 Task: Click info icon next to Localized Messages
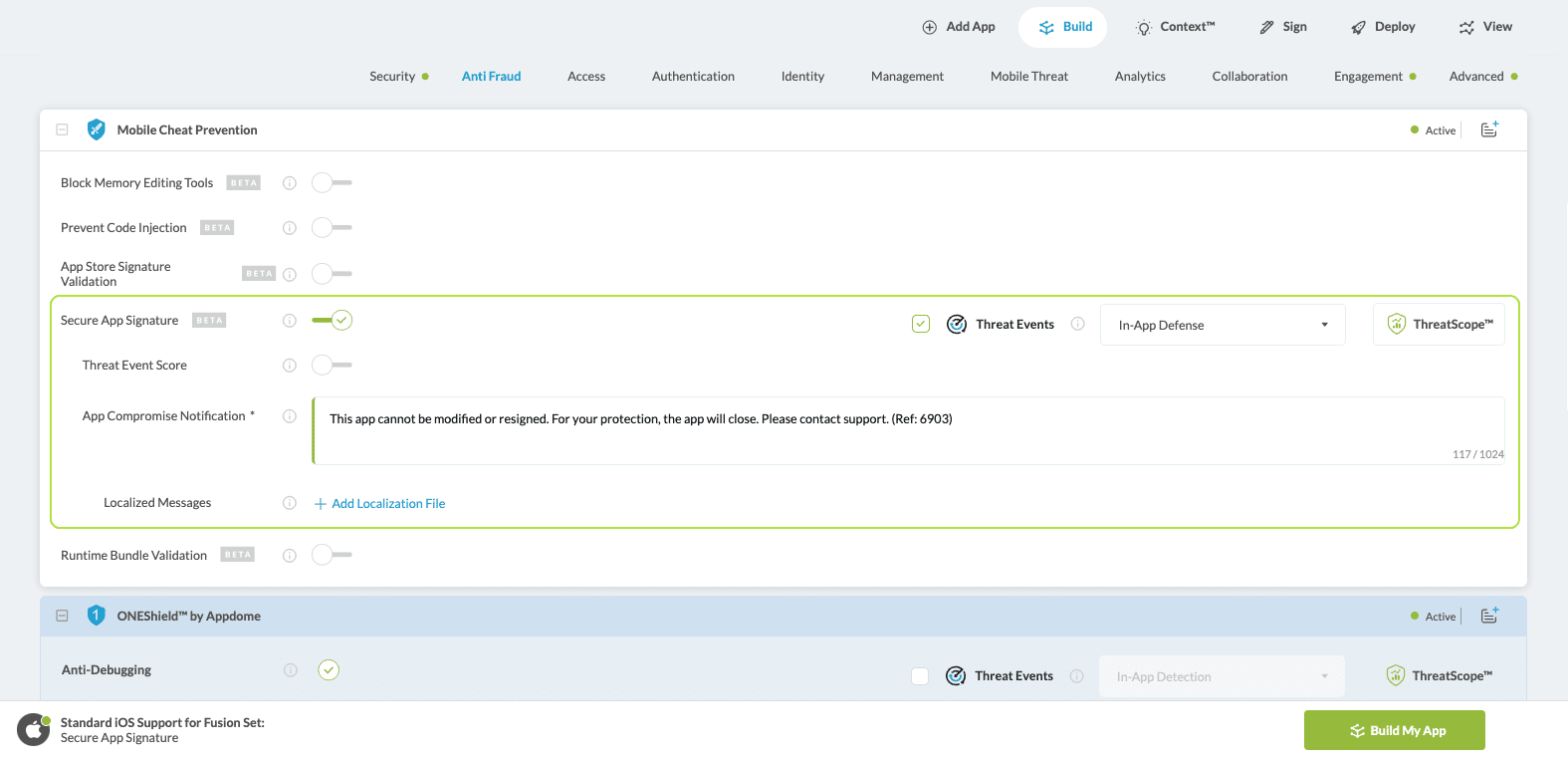coord(290,503)
